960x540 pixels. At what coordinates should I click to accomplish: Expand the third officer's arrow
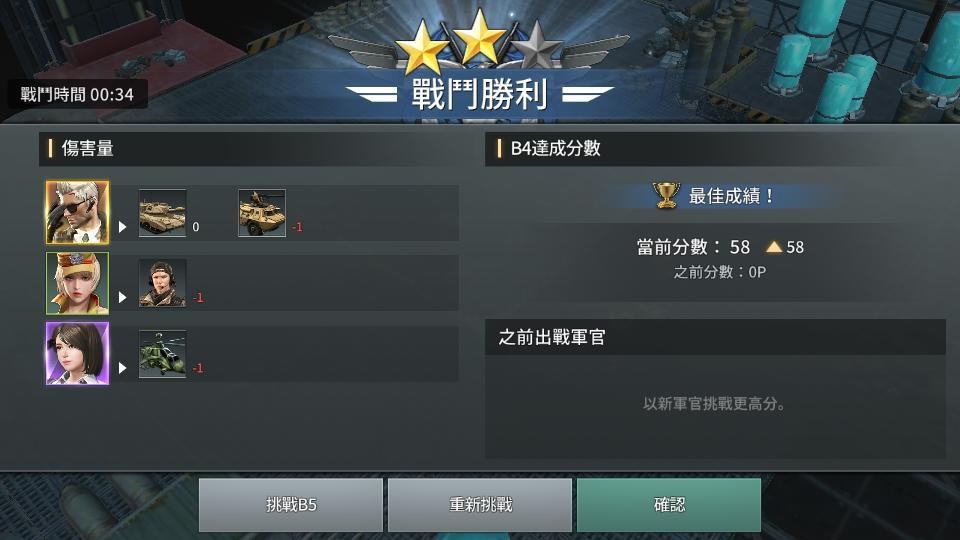click(122, 367)
